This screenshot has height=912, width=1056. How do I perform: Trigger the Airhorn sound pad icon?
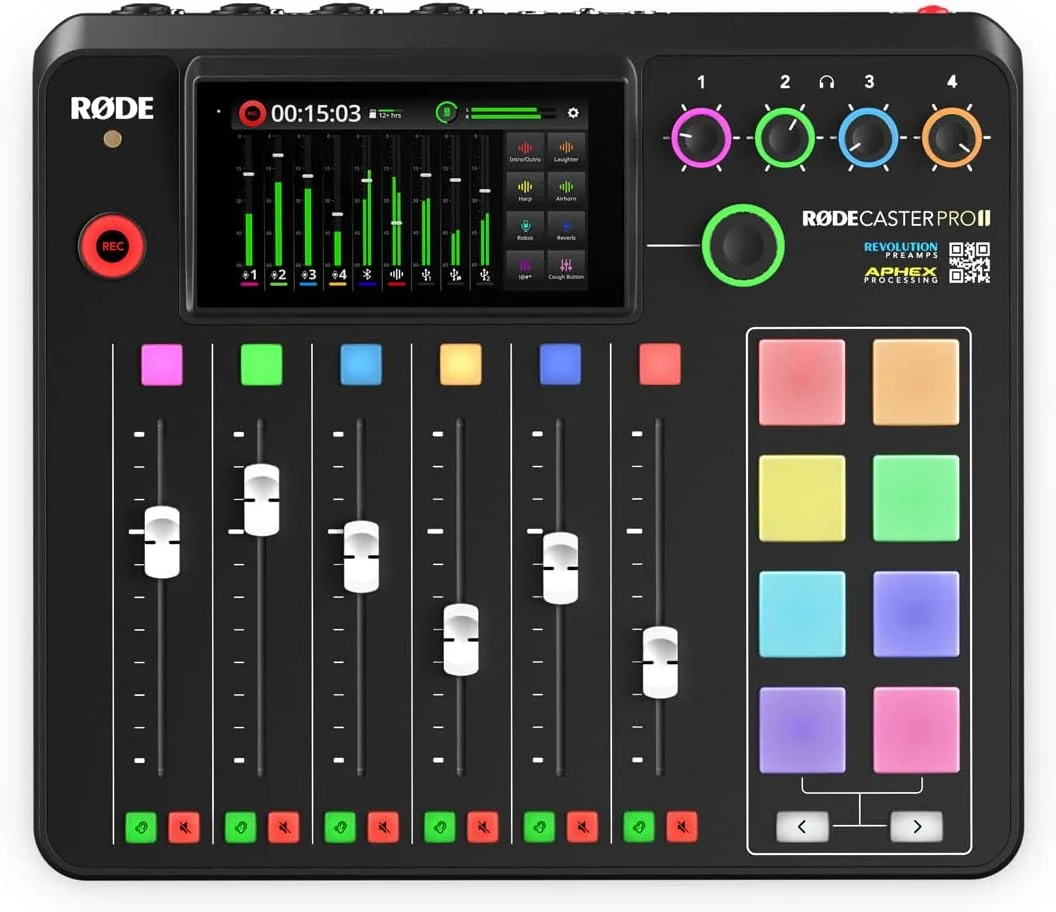[x=566, y=186]
